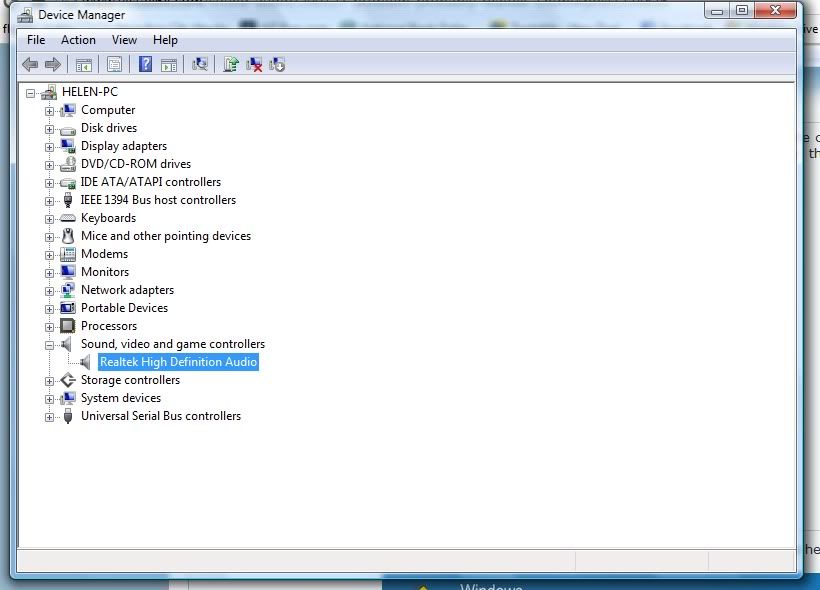Scan for hardware changes toolbar icon
The width and height of the screenshot is (820, 590).
tap(200, 64)
